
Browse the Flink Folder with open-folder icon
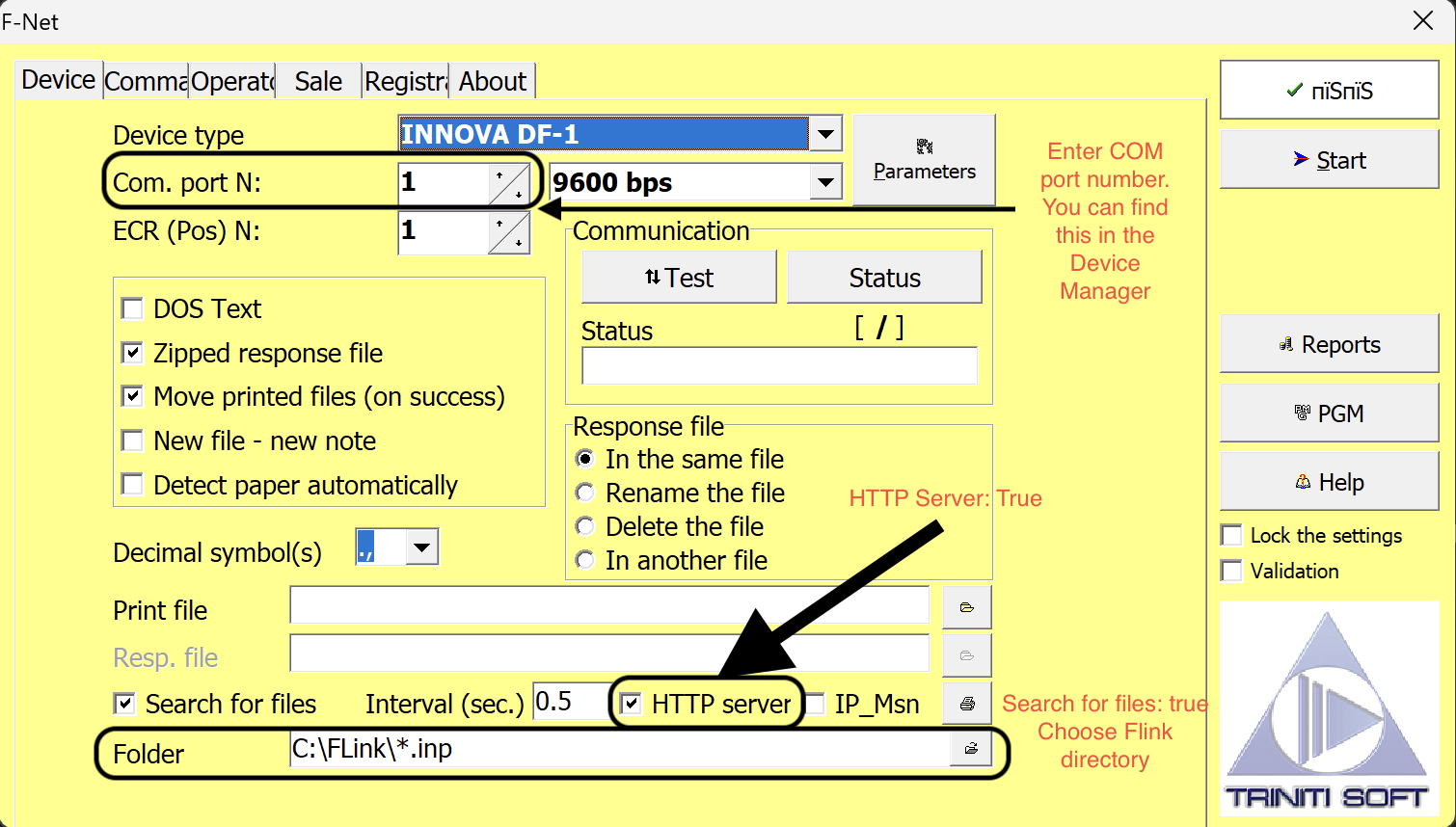tap(971, 748)
